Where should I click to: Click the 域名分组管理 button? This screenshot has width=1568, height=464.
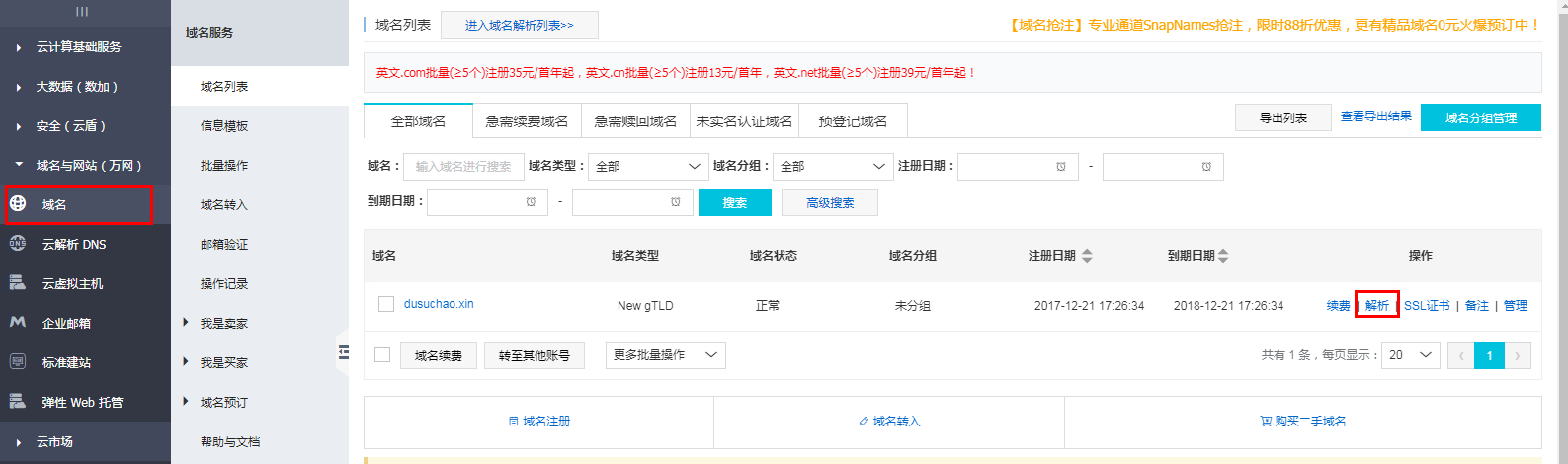point(1480,117)
